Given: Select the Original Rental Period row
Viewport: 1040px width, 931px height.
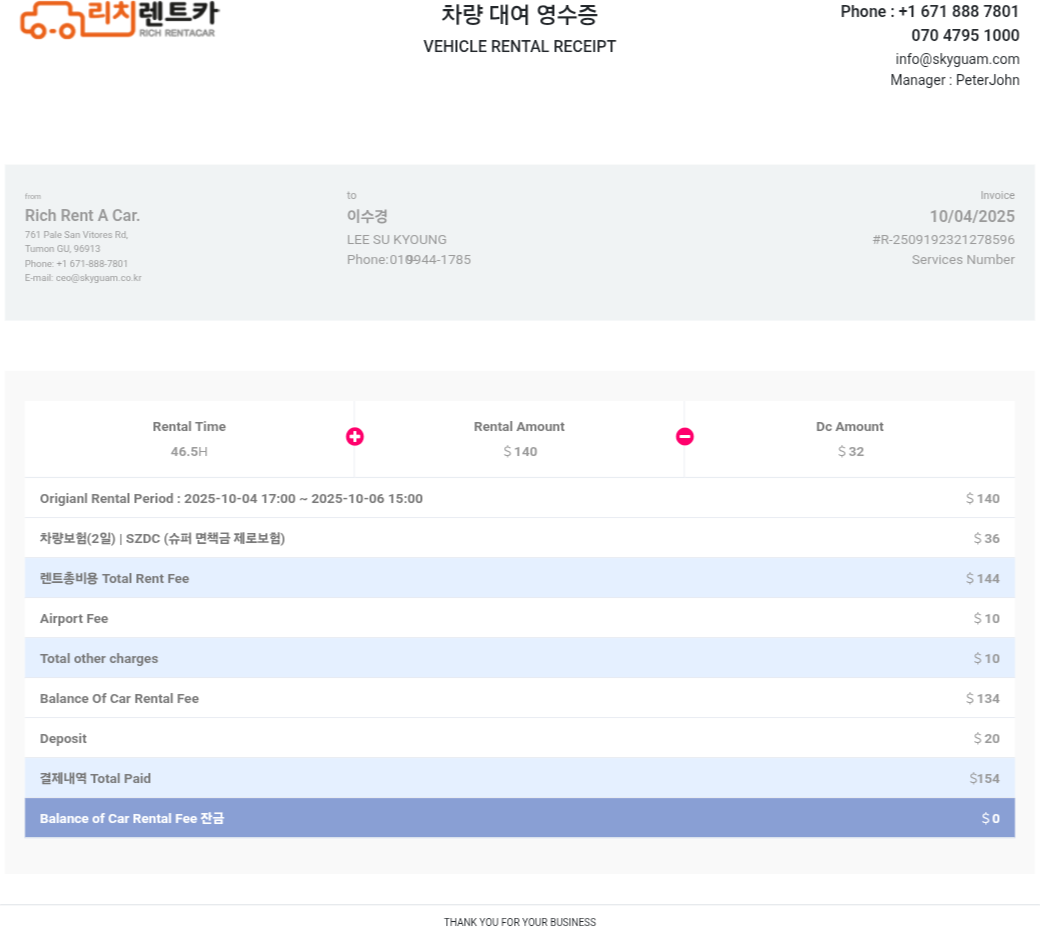Looking at the screenshot, I should tap(519, 498).
